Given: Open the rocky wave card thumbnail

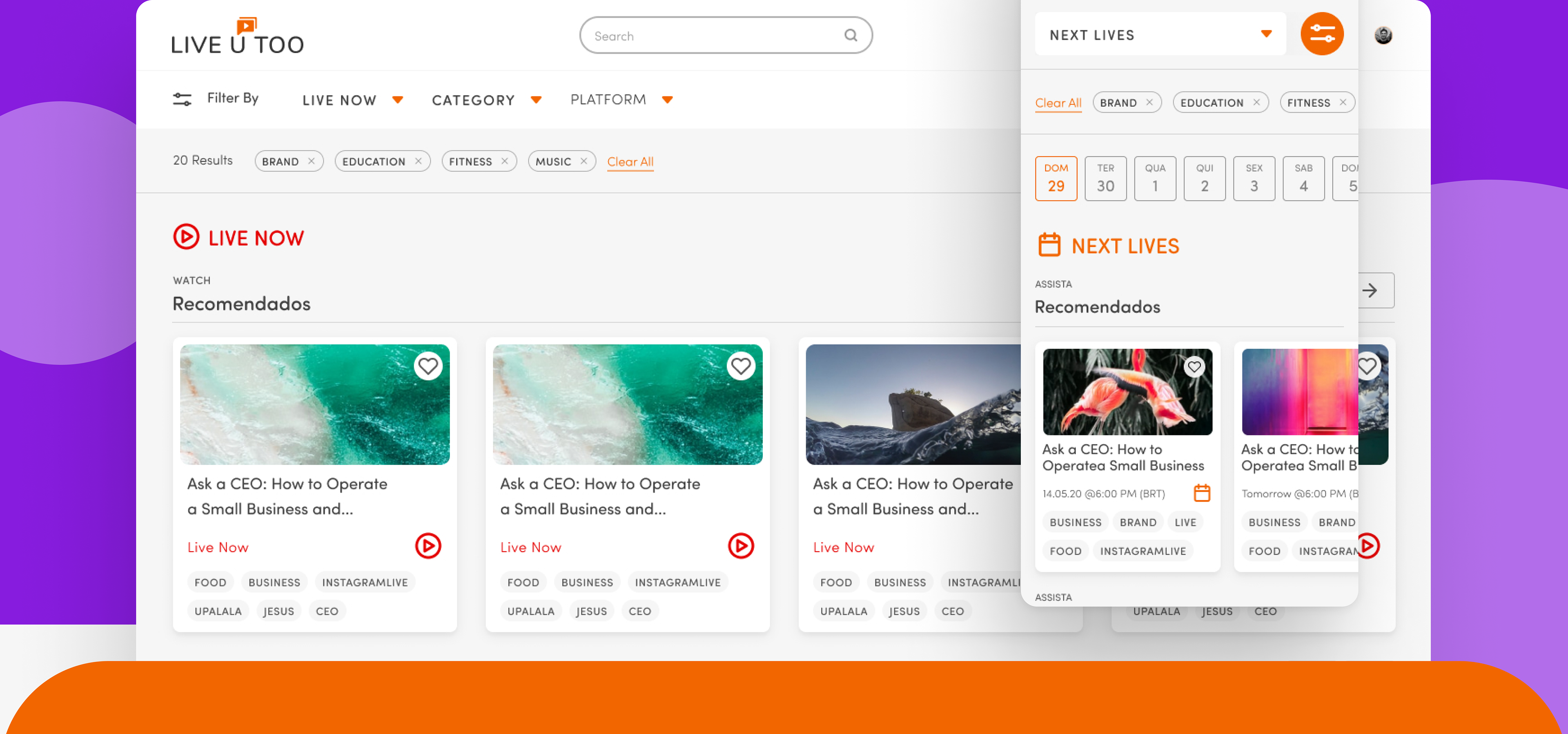Looking at the screenshot, I should (913, 404).
